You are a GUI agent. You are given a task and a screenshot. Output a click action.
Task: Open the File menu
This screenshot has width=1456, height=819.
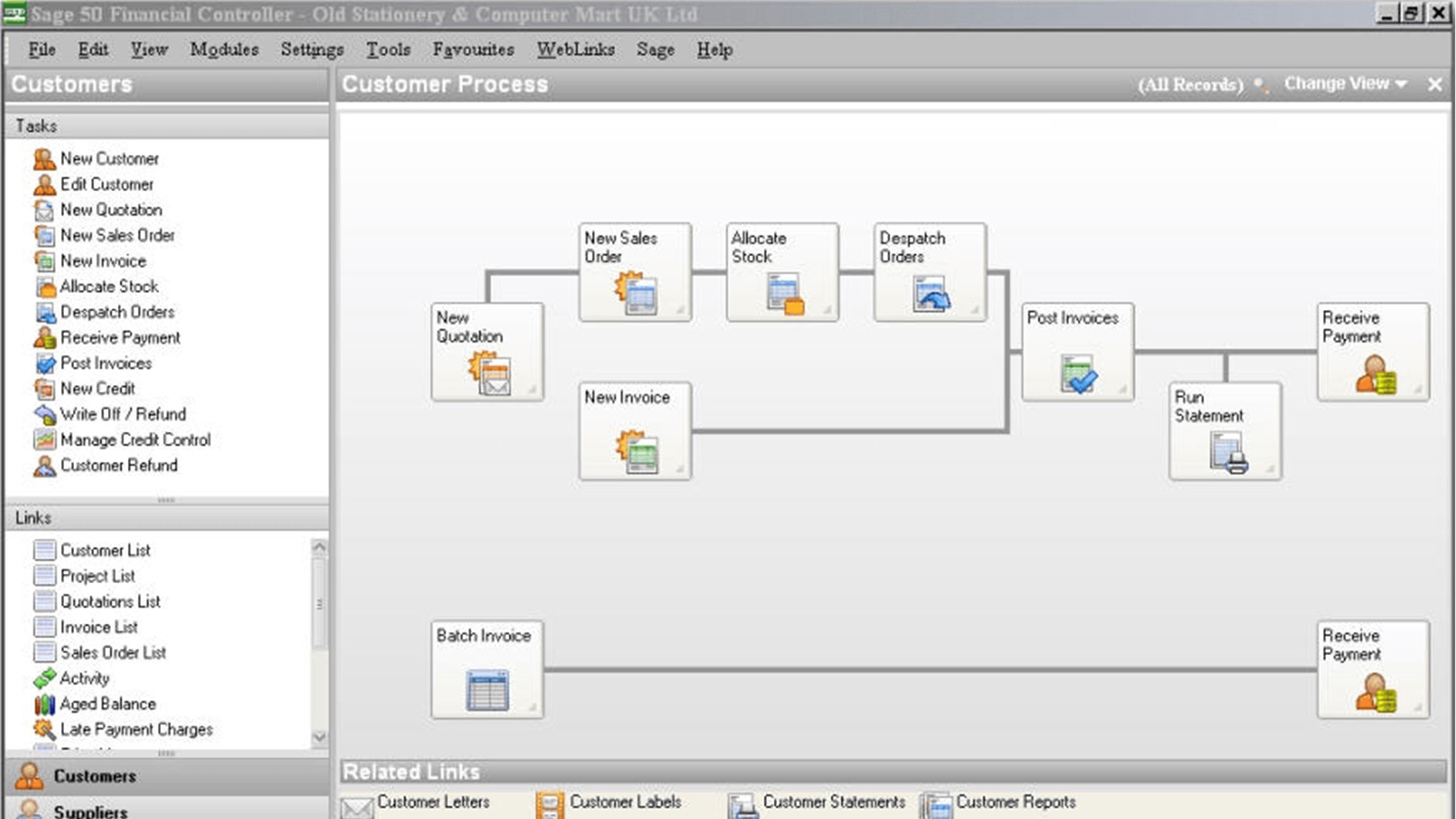point(42,49)
